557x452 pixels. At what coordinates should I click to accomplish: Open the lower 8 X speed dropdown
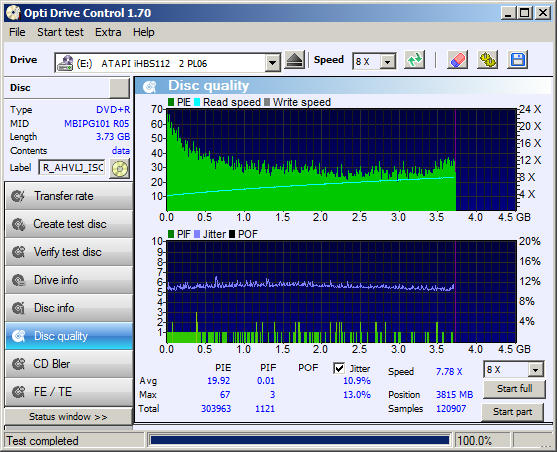pyautogui.click(x=536, y=370)
